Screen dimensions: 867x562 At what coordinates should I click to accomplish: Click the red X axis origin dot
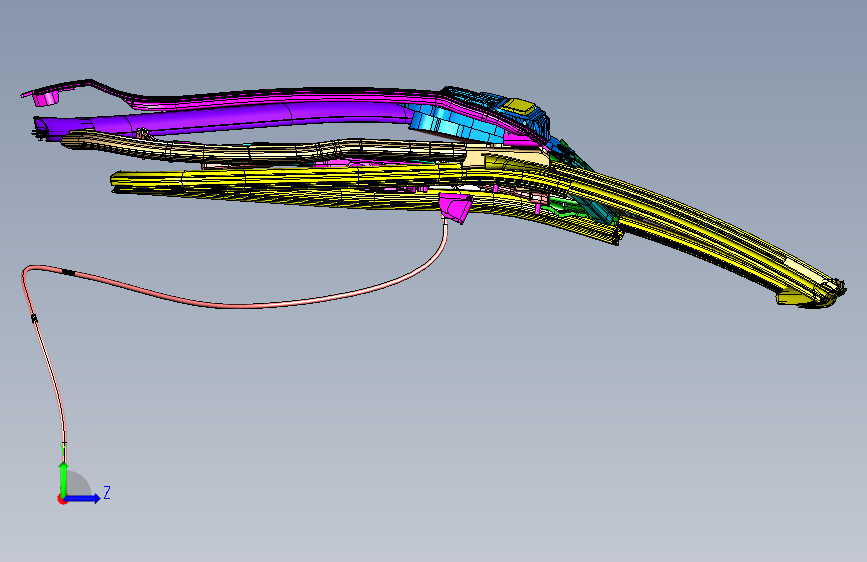[61, 500]
